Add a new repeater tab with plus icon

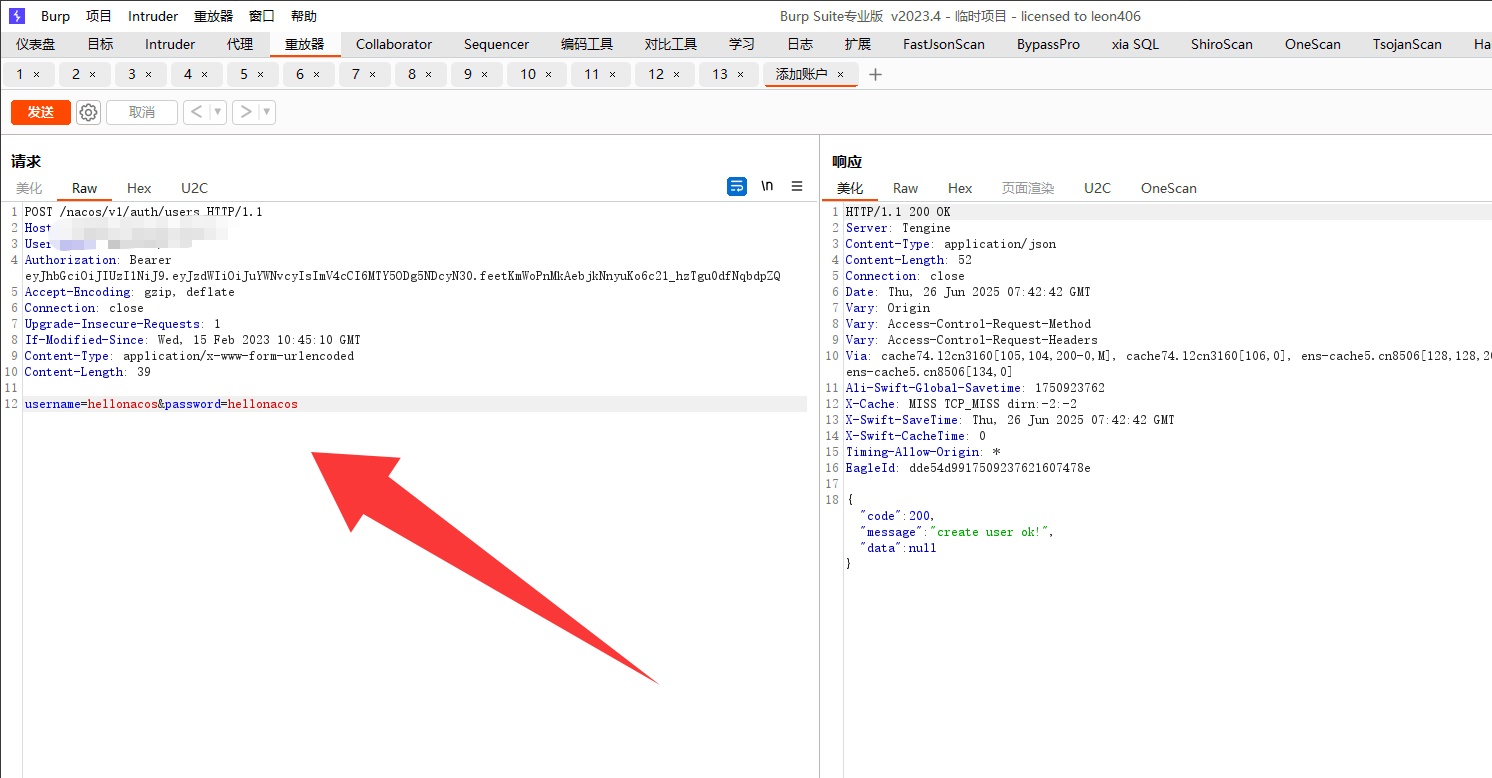[x=876, y=74]
